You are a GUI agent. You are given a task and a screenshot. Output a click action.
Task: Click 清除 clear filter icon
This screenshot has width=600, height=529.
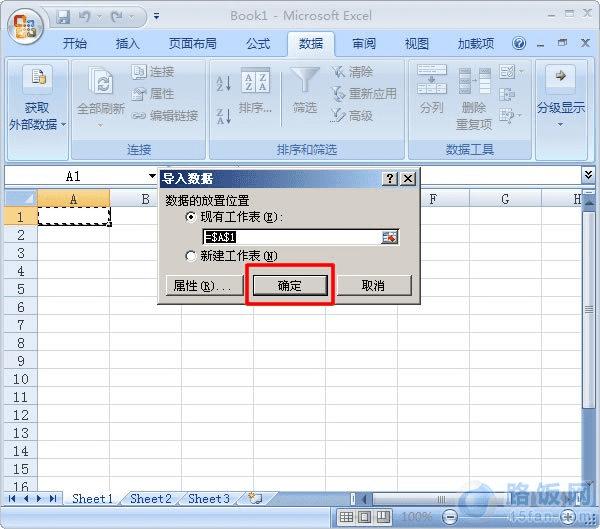click(338, 72)
